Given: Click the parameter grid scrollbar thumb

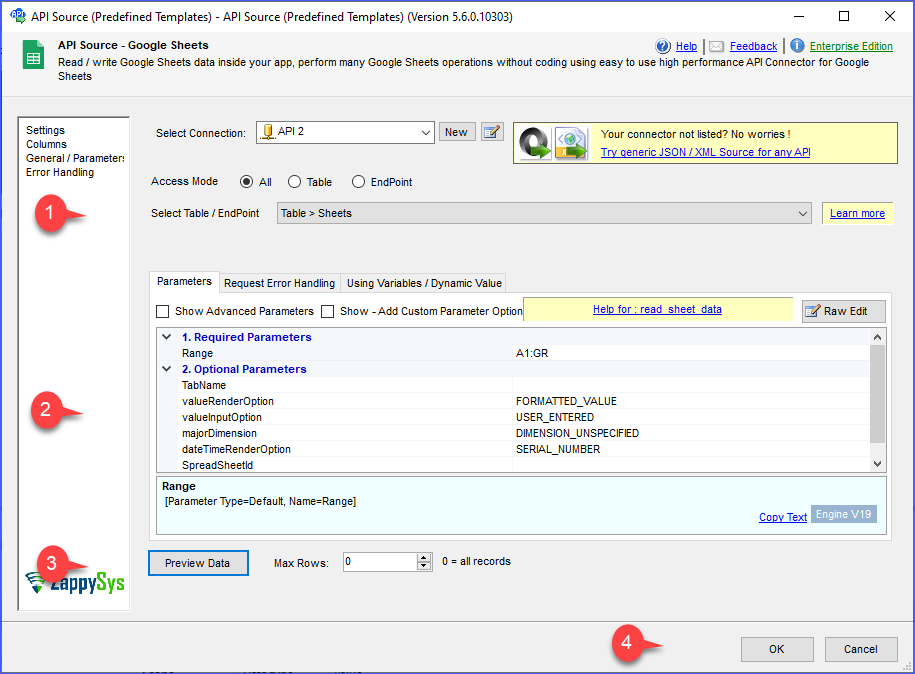Looking at the screenshot, I should click(x=877, y=394).
